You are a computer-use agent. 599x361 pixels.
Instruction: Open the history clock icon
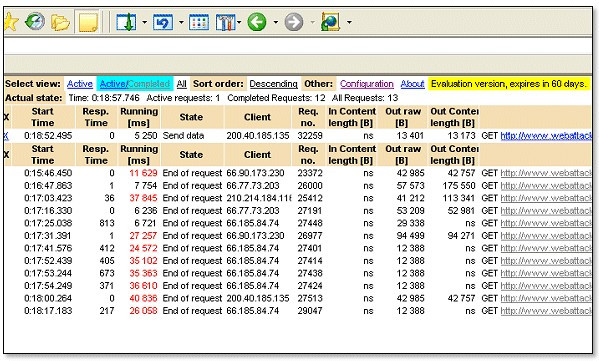tap(35, 21)
